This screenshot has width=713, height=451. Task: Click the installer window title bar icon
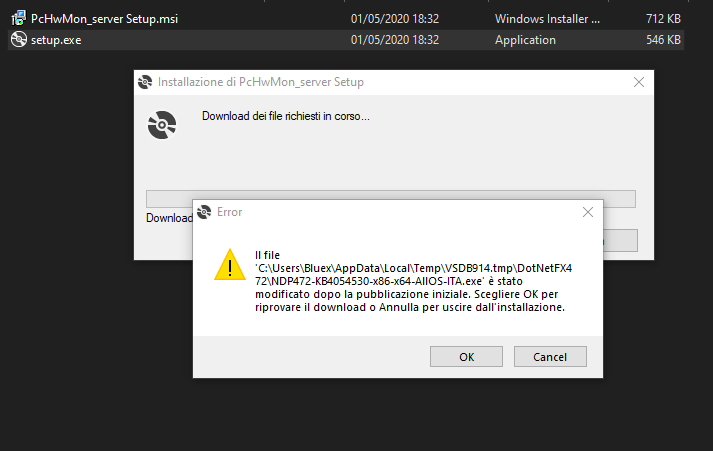click(x=147, y=83)
